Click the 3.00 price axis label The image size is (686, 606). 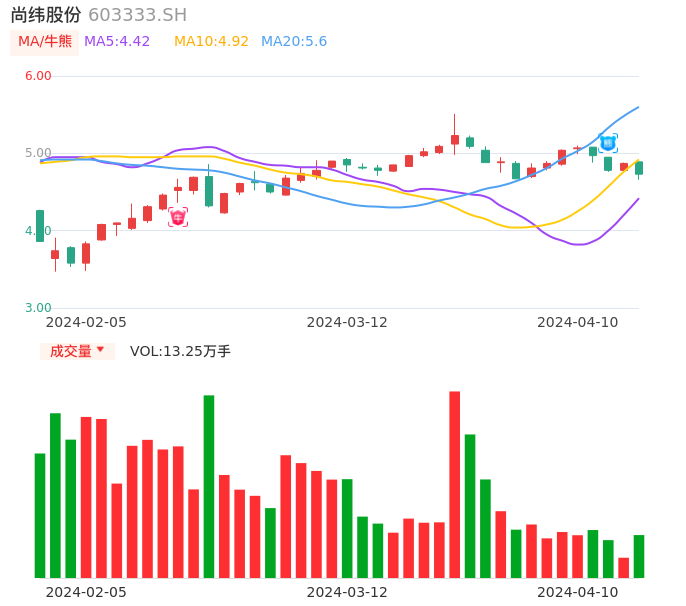click(x=38, y=308)
